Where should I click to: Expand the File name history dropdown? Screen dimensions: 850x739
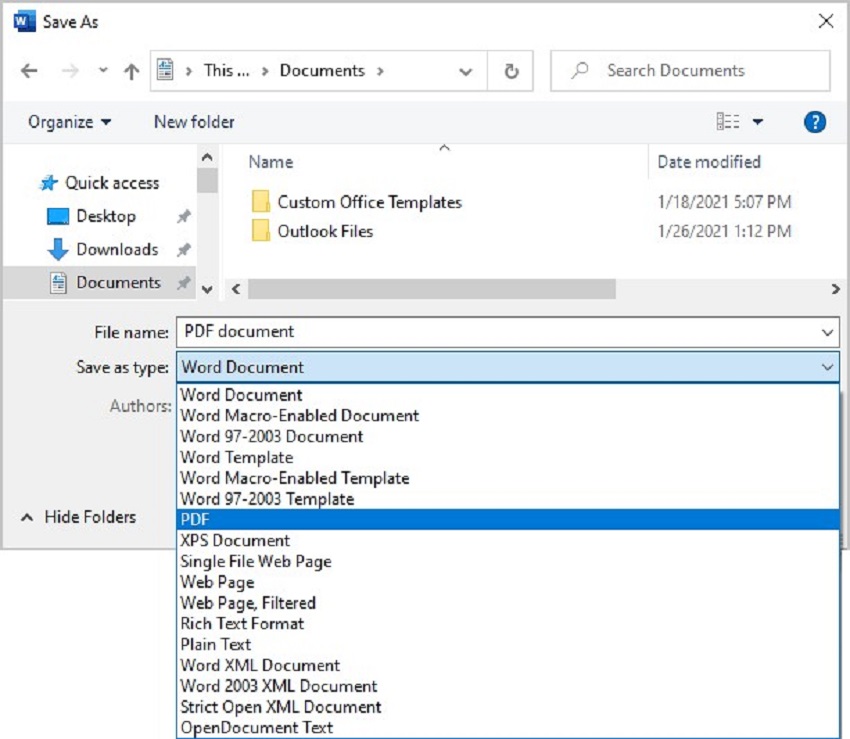(827, 332)
